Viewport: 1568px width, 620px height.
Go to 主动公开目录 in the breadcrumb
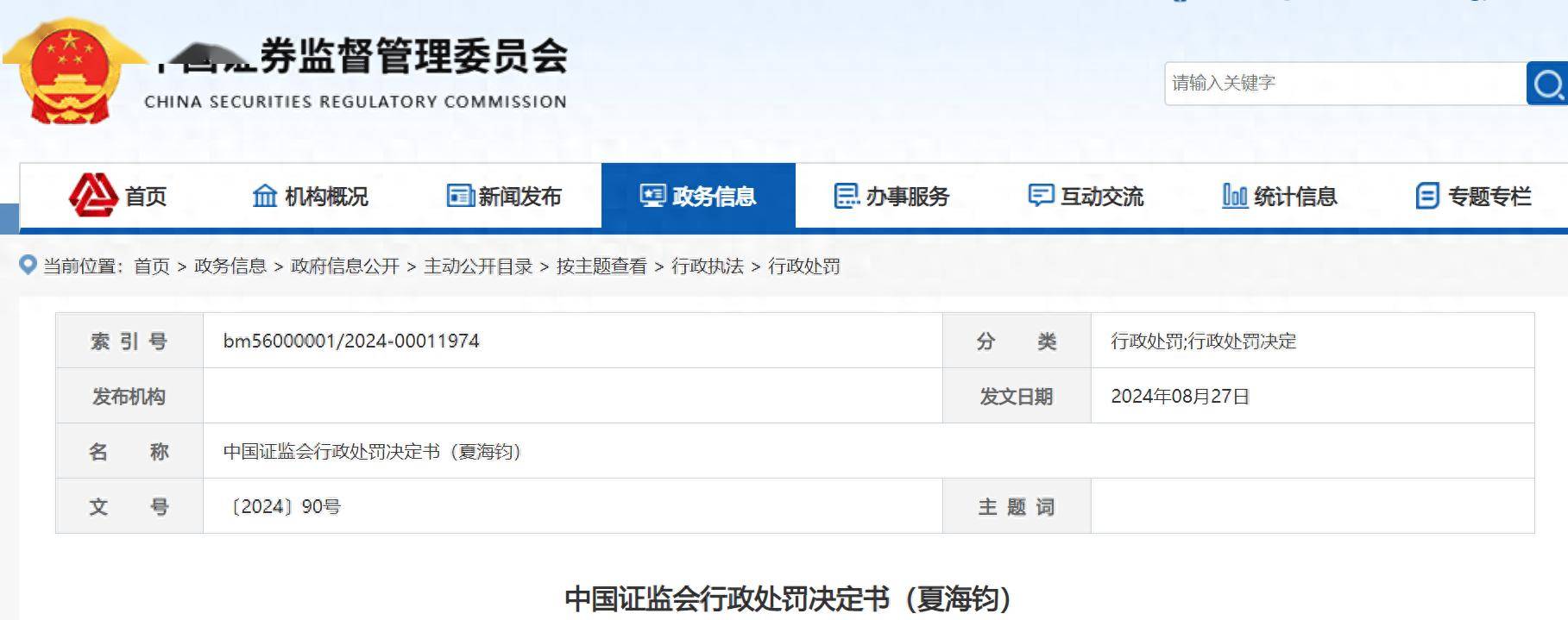click(x=478, y=266)
